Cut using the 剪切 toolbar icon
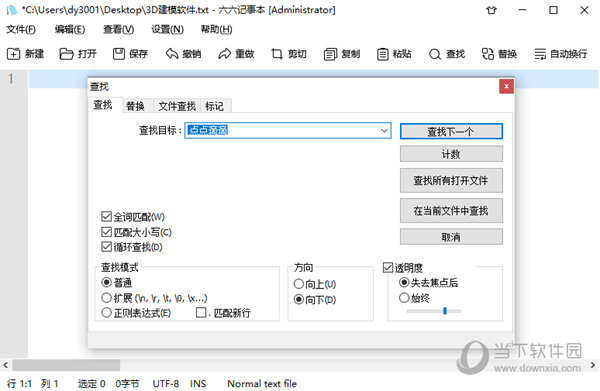Screen dimensions: 600x391 pos(277,54)
